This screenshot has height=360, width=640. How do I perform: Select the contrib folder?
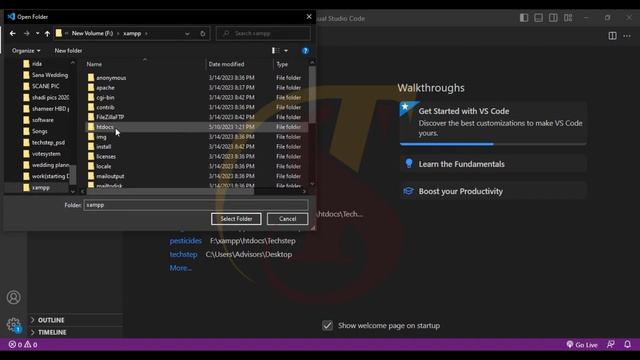[105, 107]
